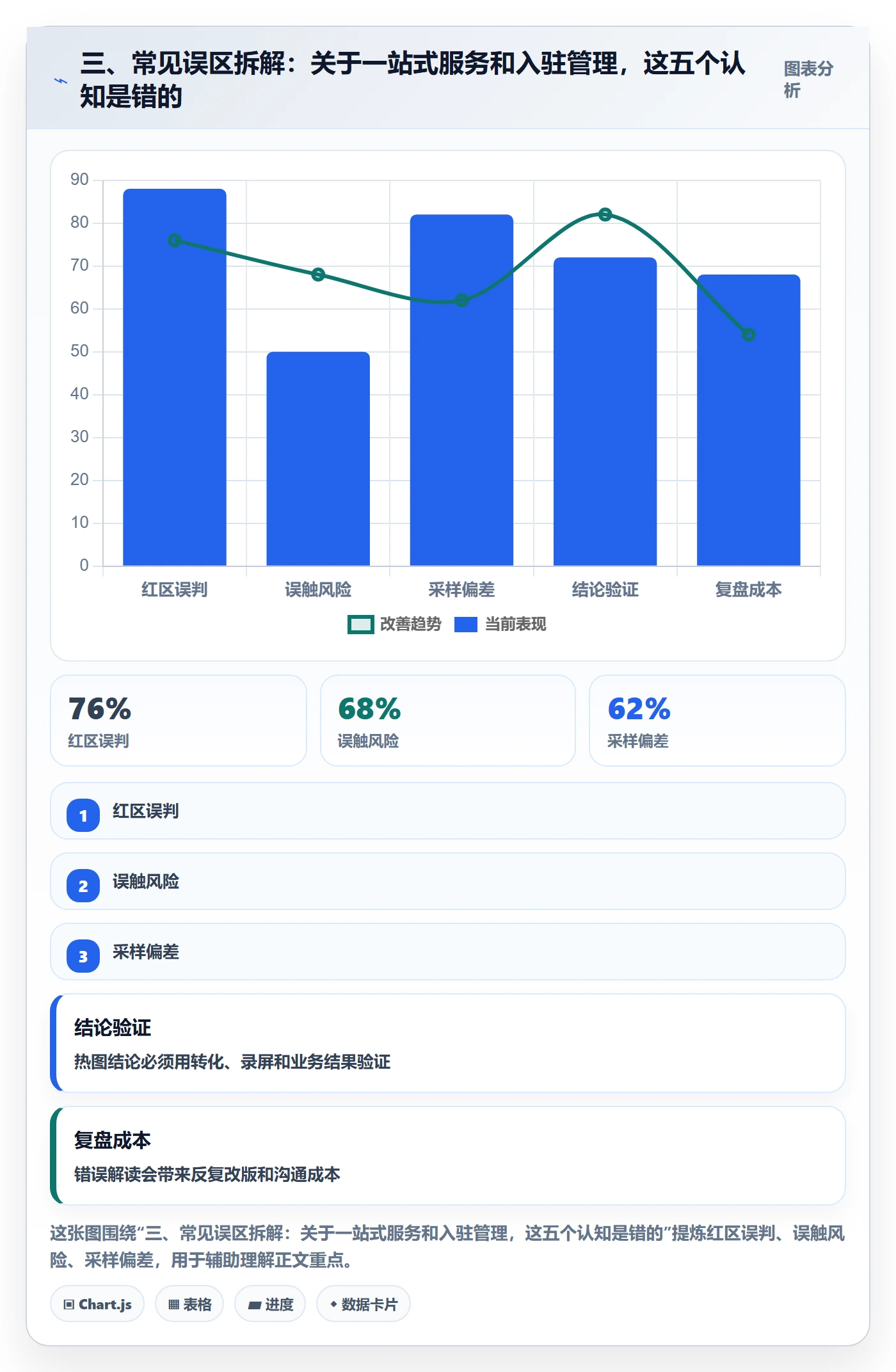This screenshot has height=1372, width=896.
Task: Click the 复盘成本 x-axis label
Action: point(748,589)
